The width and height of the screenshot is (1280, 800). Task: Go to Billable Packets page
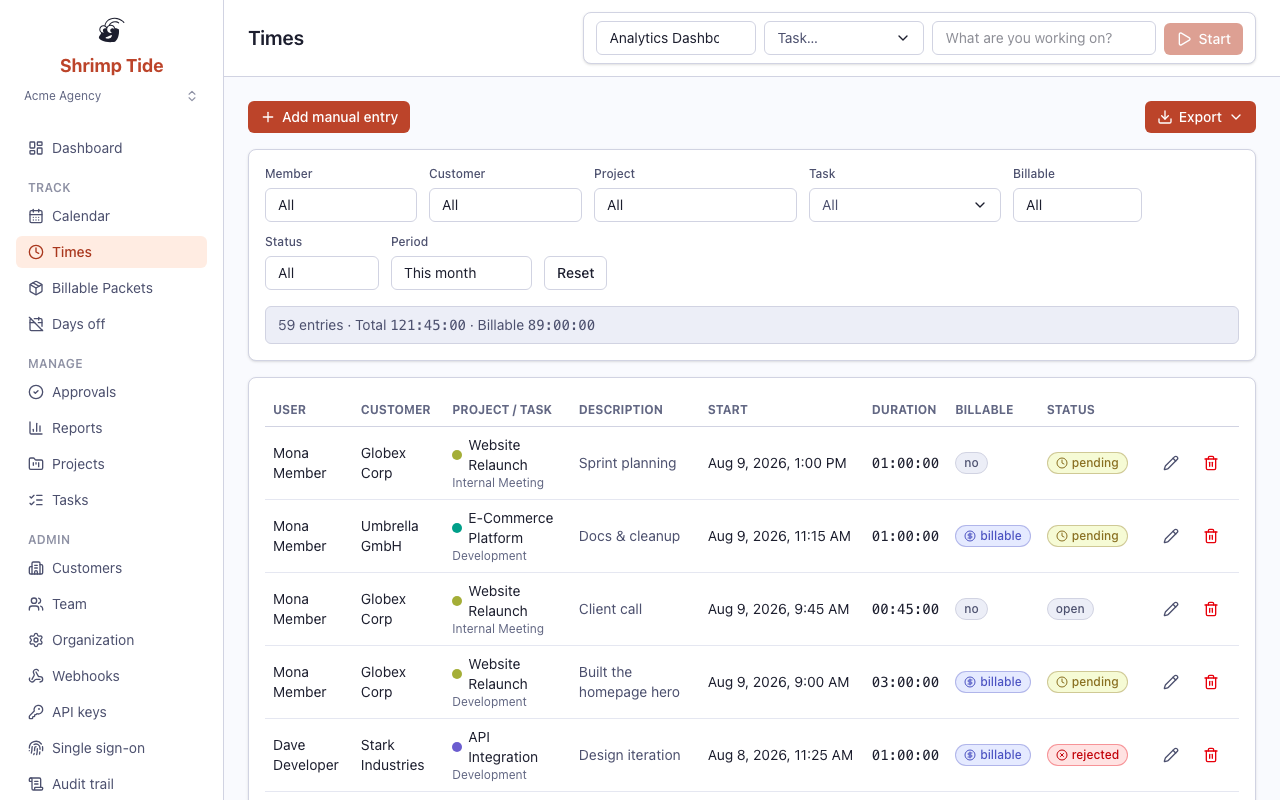pos(111,288)
